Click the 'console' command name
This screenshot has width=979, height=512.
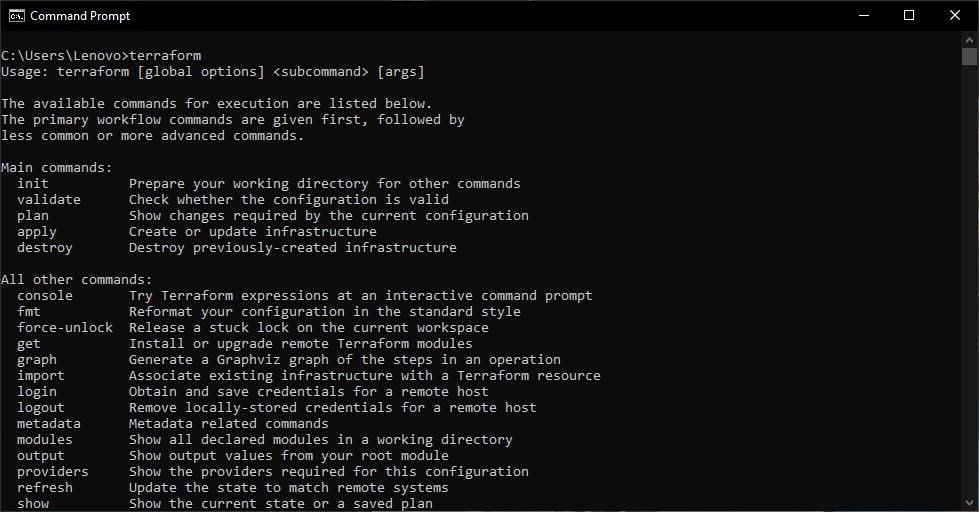tap(45, 296)
